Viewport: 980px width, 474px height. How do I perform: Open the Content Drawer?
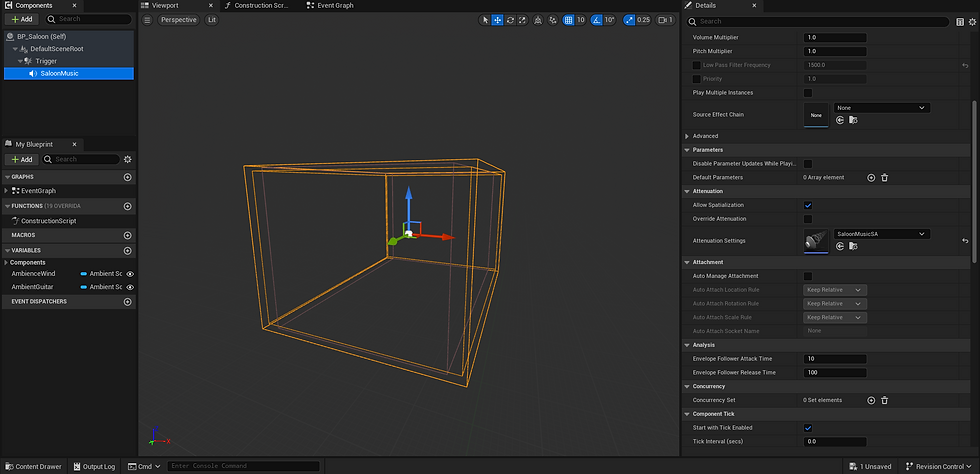[x=34, y=466]
